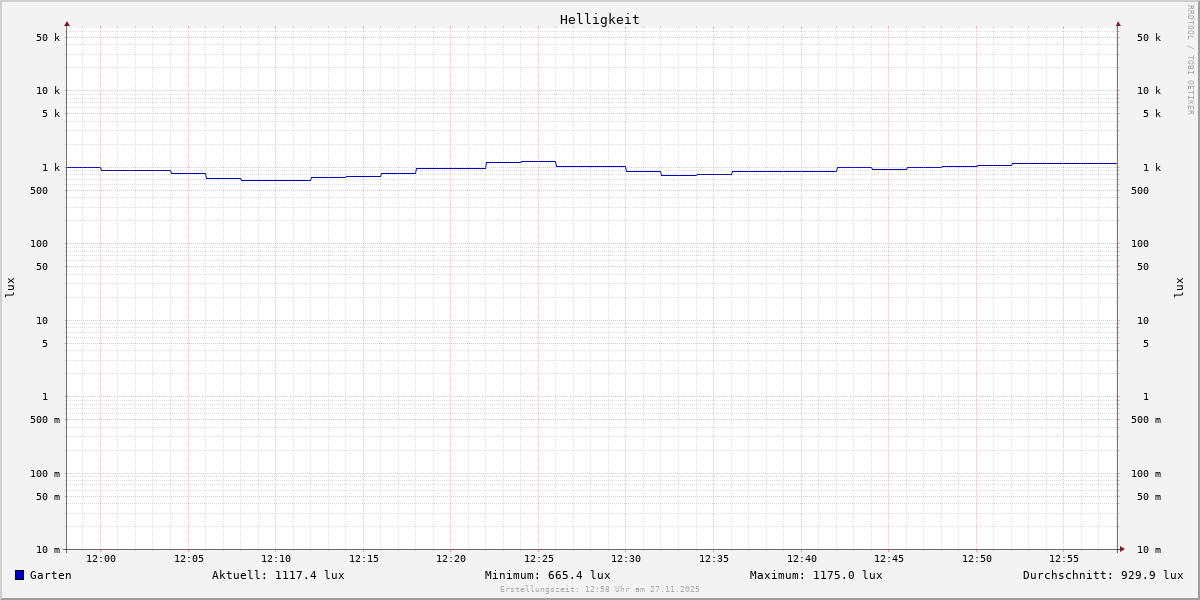Viewport: 1200px width, 600px height.
Task: Click the right 10 m scale label
Action: click(x=1149, y=550)
